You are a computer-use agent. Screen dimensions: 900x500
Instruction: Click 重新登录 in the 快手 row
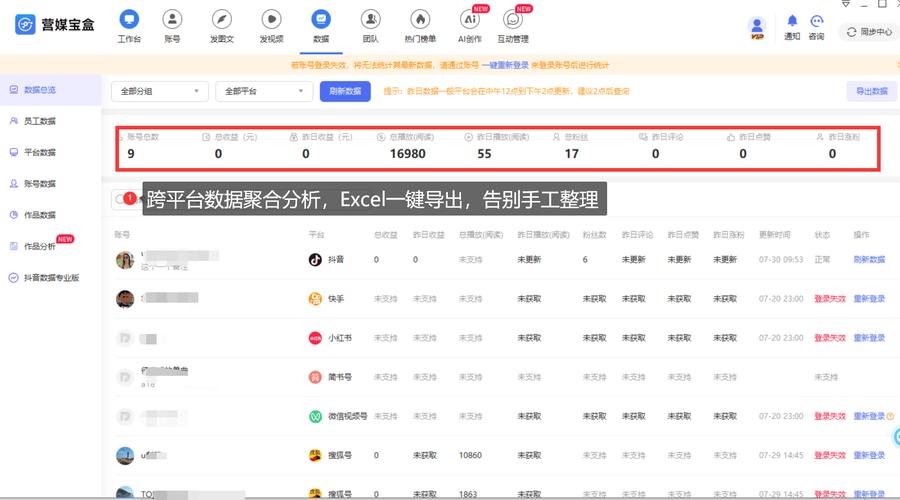(869, 298)
